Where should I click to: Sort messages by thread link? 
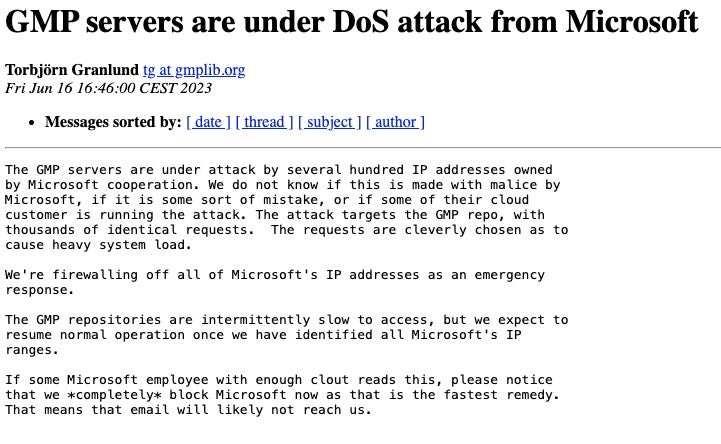264,122
